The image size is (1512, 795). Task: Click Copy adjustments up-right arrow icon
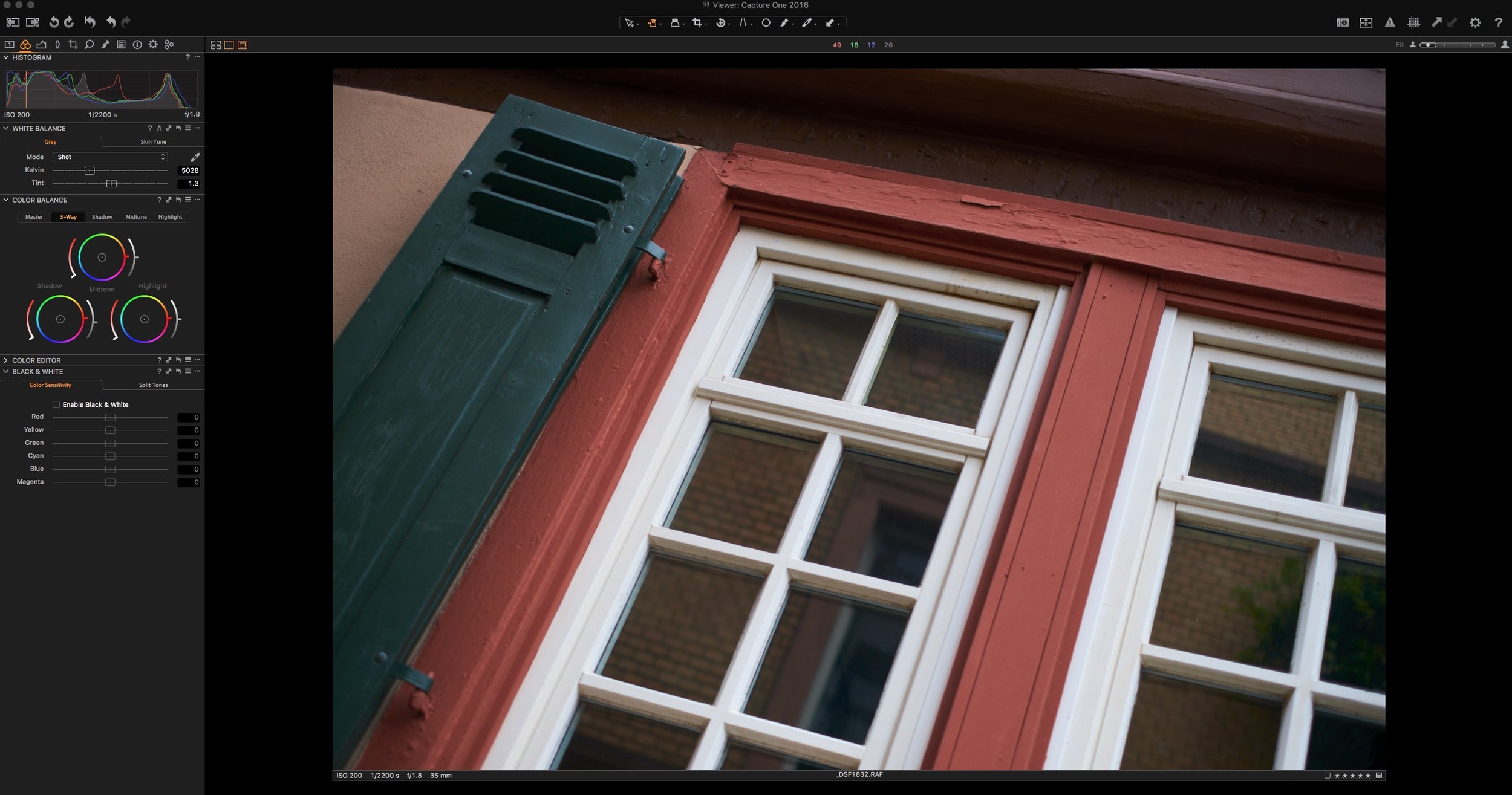1436,22
